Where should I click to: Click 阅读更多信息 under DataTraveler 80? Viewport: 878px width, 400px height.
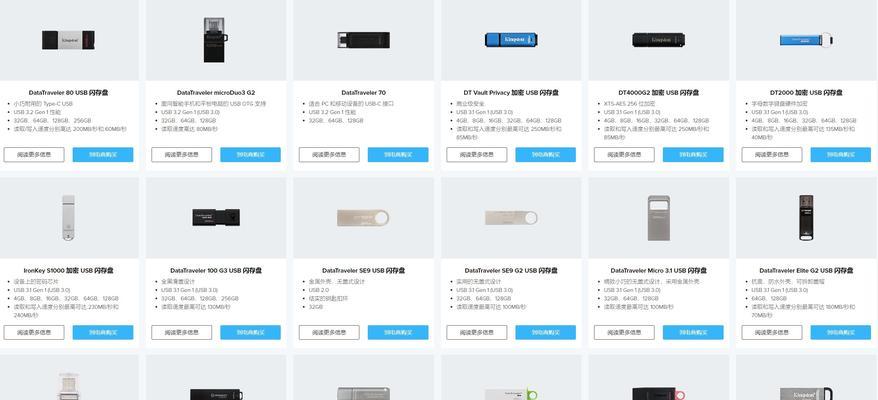click(x=34, y=155)
